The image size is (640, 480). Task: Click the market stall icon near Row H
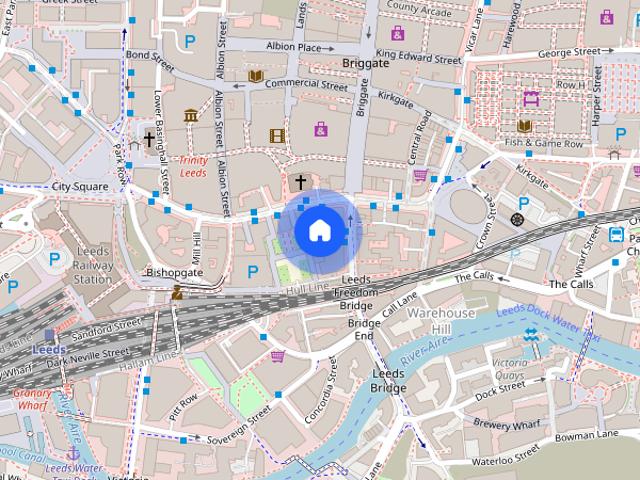click(531, 98)
